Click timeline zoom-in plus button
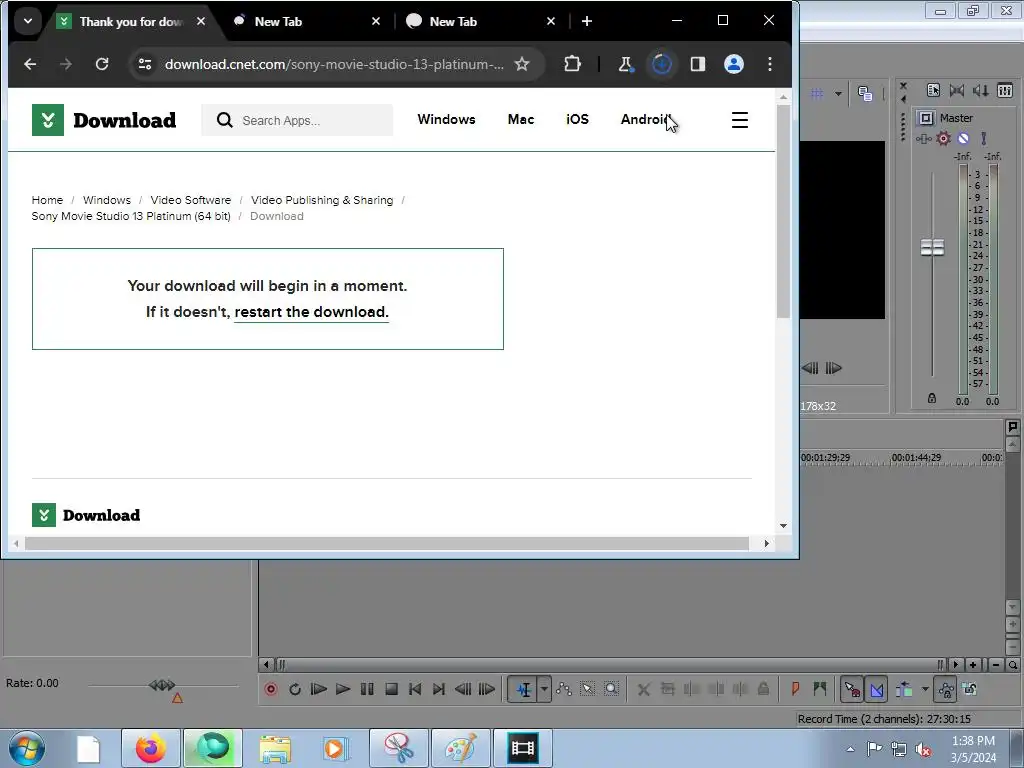1024x768 pixels. coord(973,665)
